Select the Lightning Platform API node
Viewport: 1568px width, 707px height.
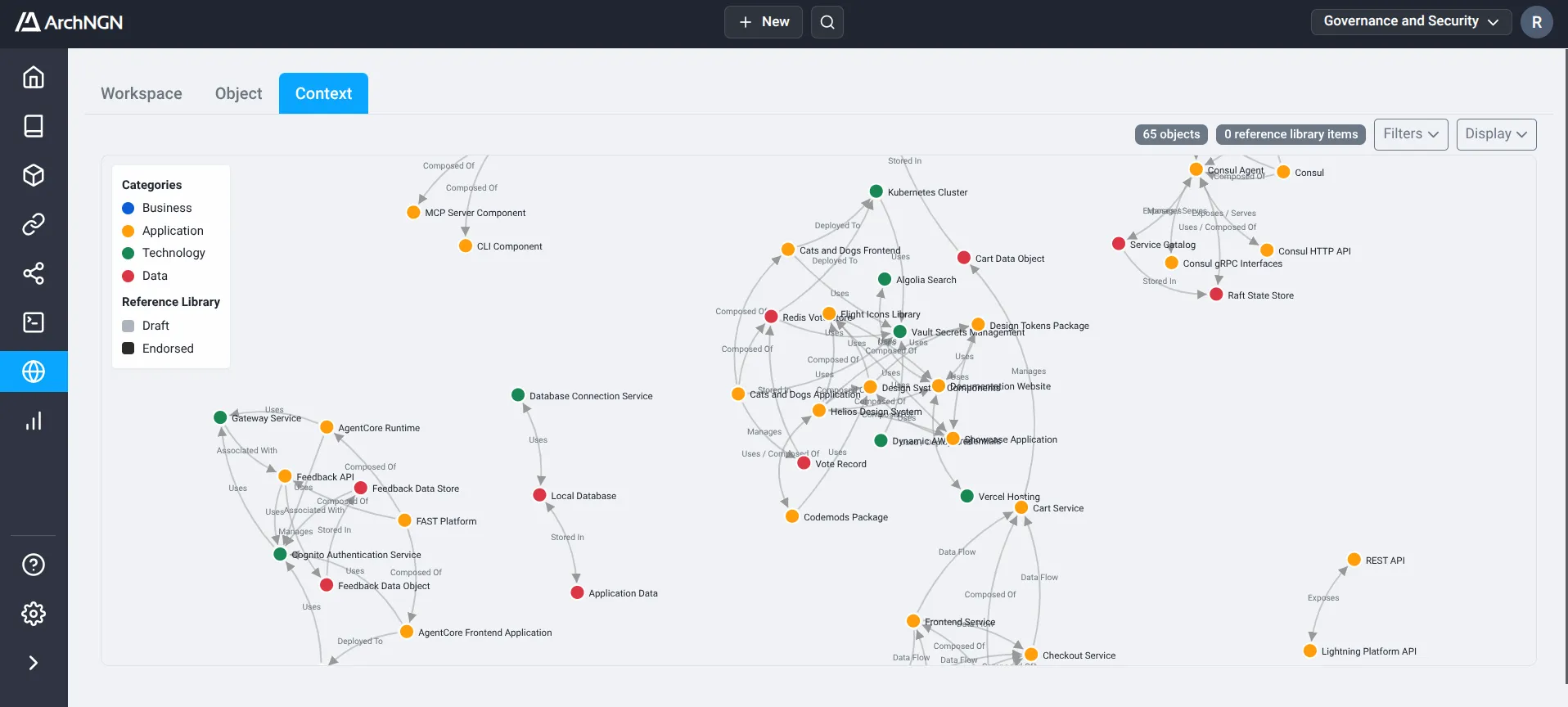pyautogui.click(x=1310, y=651)
